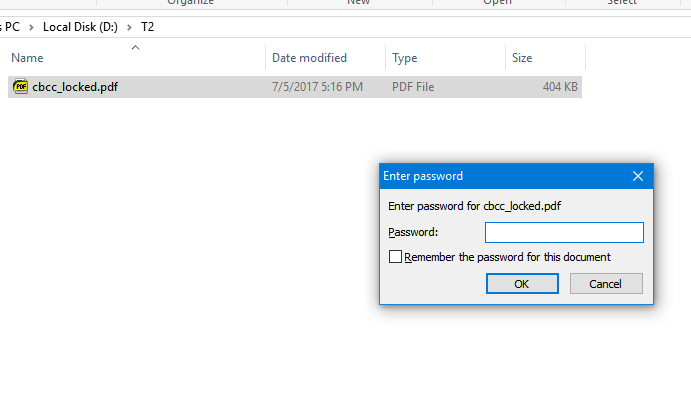Image resolution: width=691 pixels, height=394 pixels.
Task: Enable Remember the password for this document
Action: (x=395, y=256)
